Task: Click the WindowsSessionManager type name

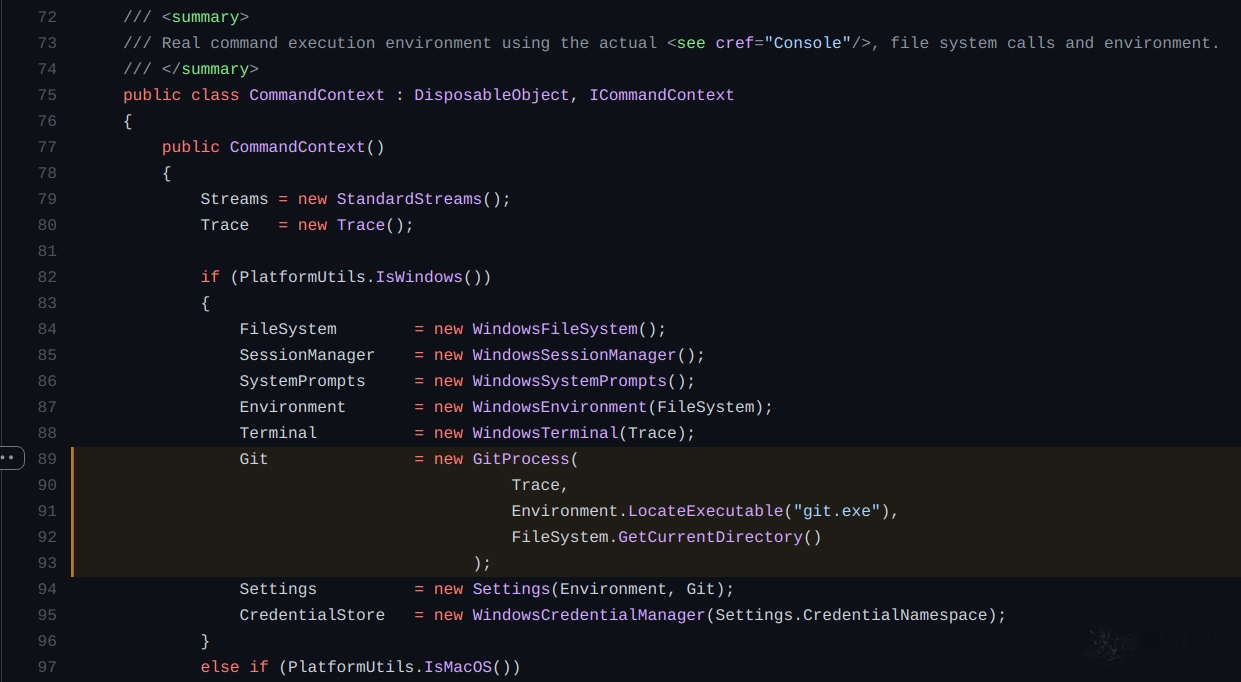Action: [575, 355]
